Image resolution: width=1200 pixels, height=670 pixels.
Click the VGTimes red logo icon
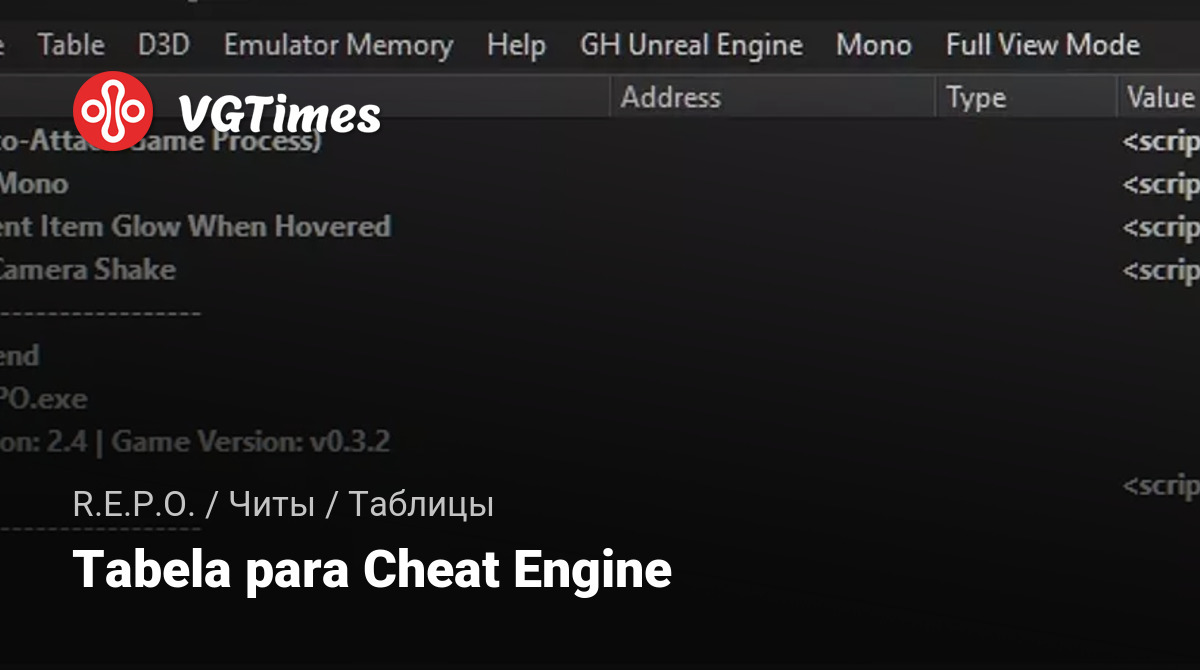tap(113, 111)
